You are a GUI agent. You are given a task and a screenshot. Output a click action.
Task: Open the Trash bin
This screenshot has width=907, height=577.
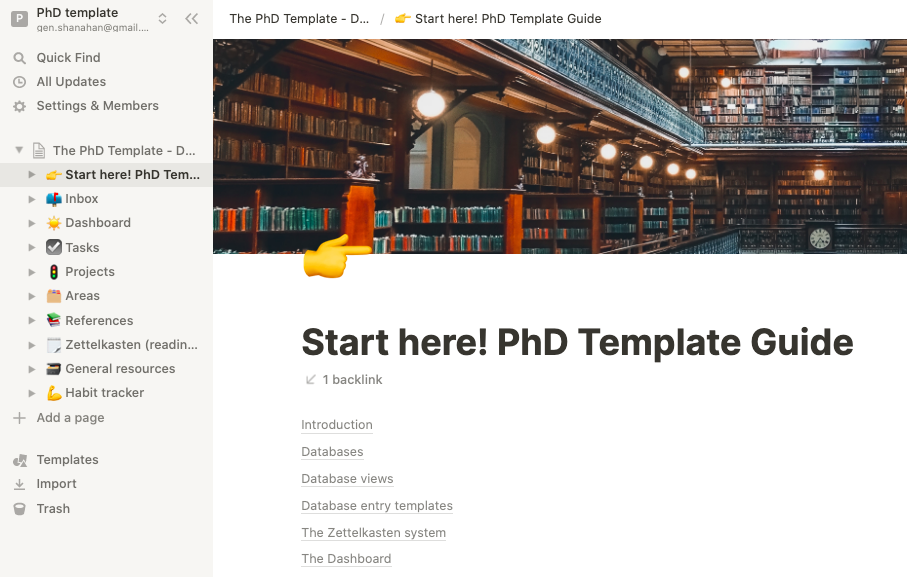(19, 509)
